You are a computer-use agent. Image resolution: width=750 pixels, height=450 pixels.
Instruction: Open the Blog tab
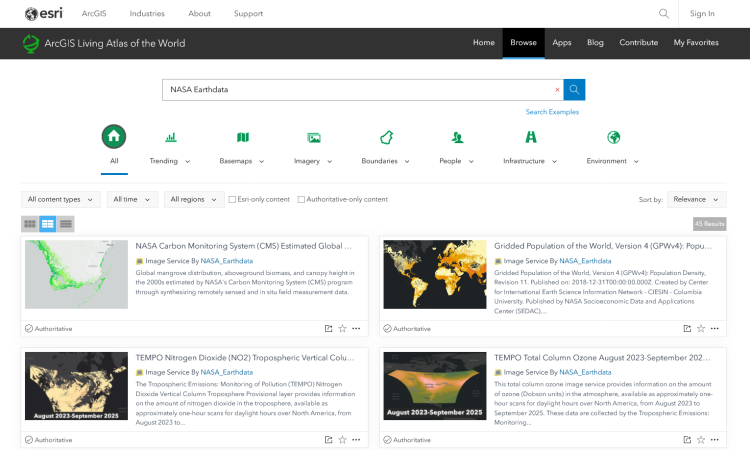coord(595,43)
